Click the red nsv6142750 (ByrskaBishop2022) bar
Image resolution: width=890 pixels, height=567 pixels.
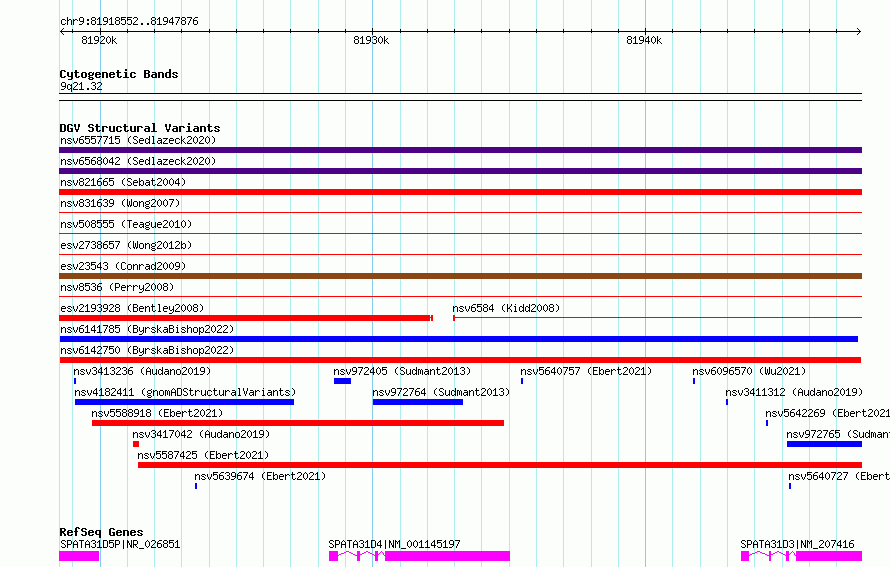click(x=460, y=360)
